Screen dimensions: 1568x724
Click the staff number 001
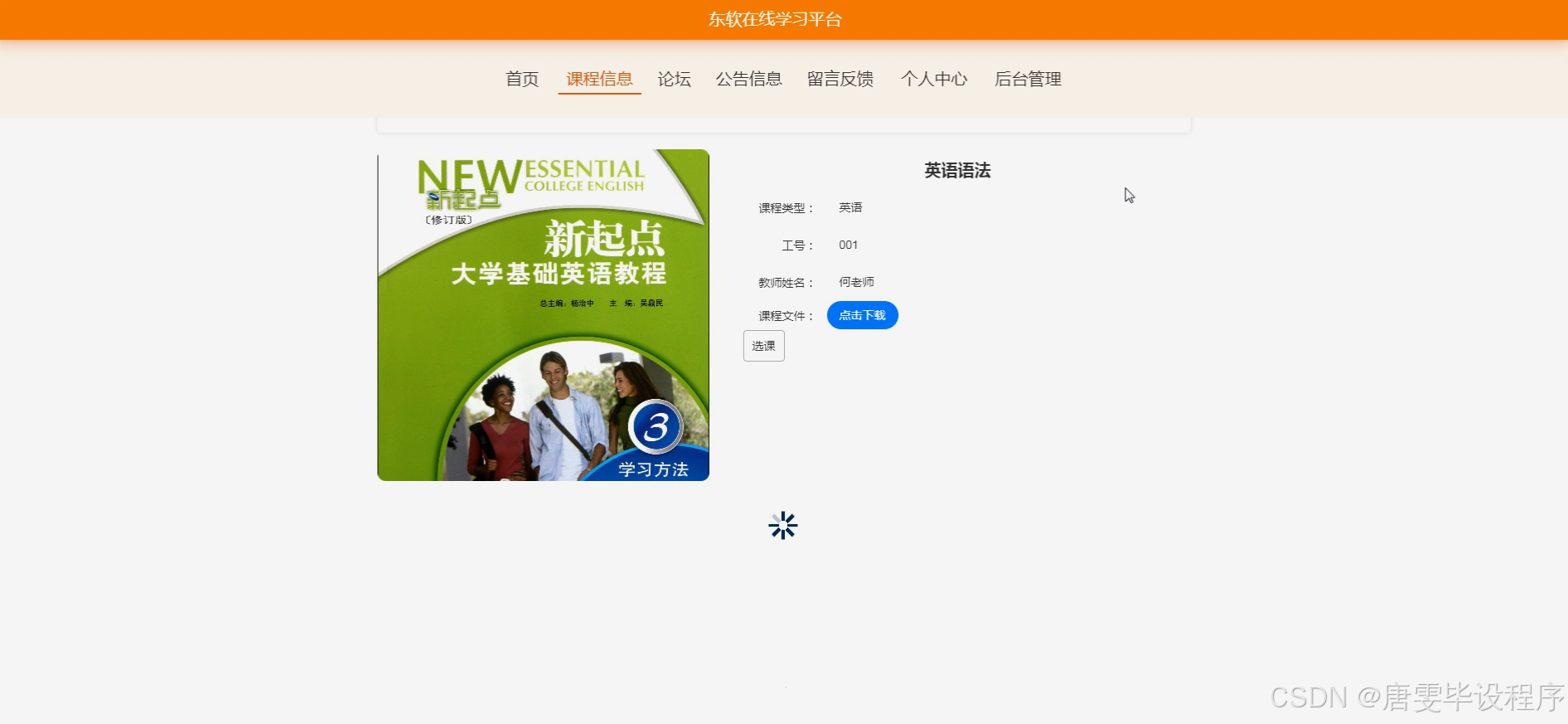coord(849,245)
